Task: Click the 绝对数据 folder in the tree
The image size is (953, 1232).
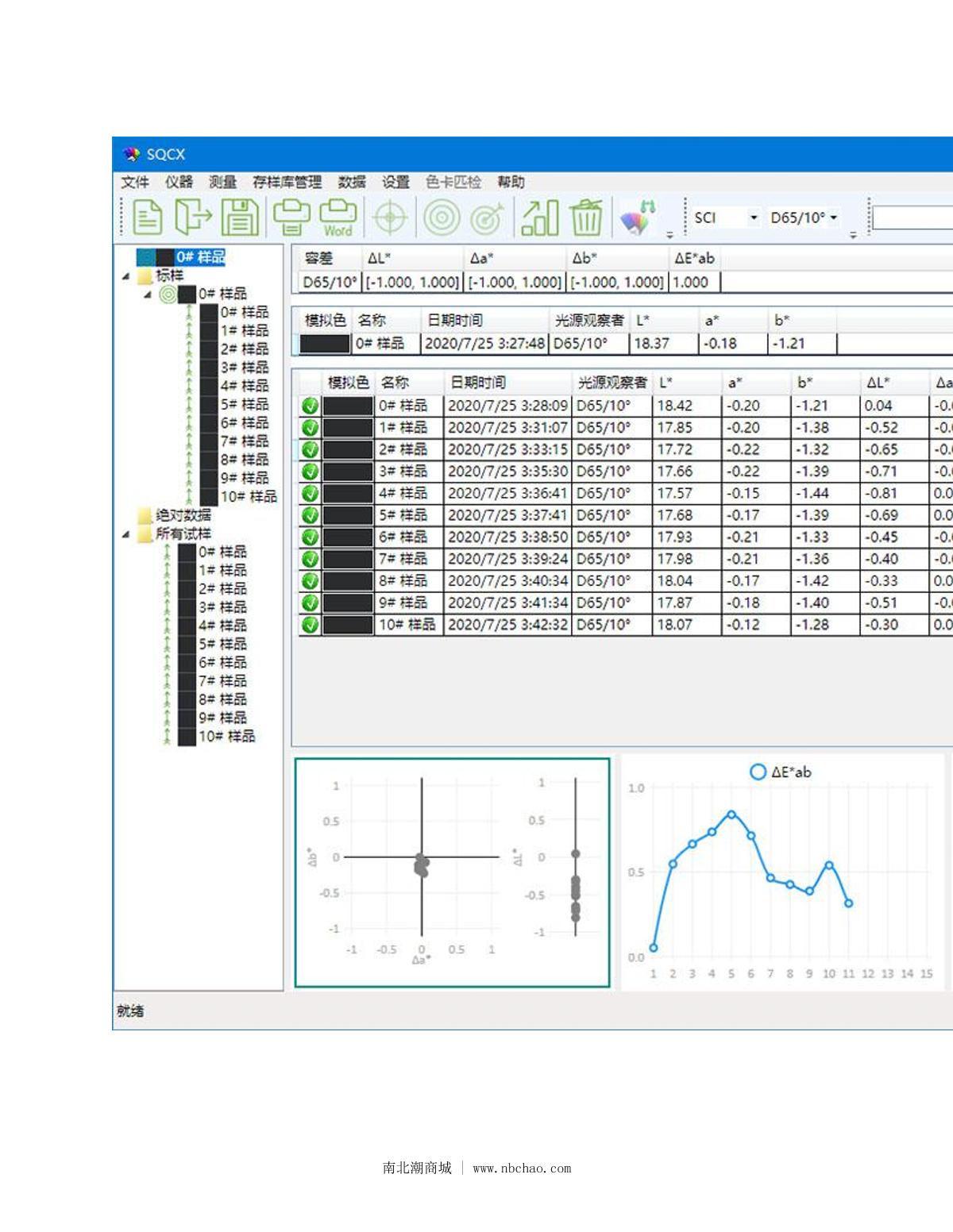Action: click(x=183, y=515)
